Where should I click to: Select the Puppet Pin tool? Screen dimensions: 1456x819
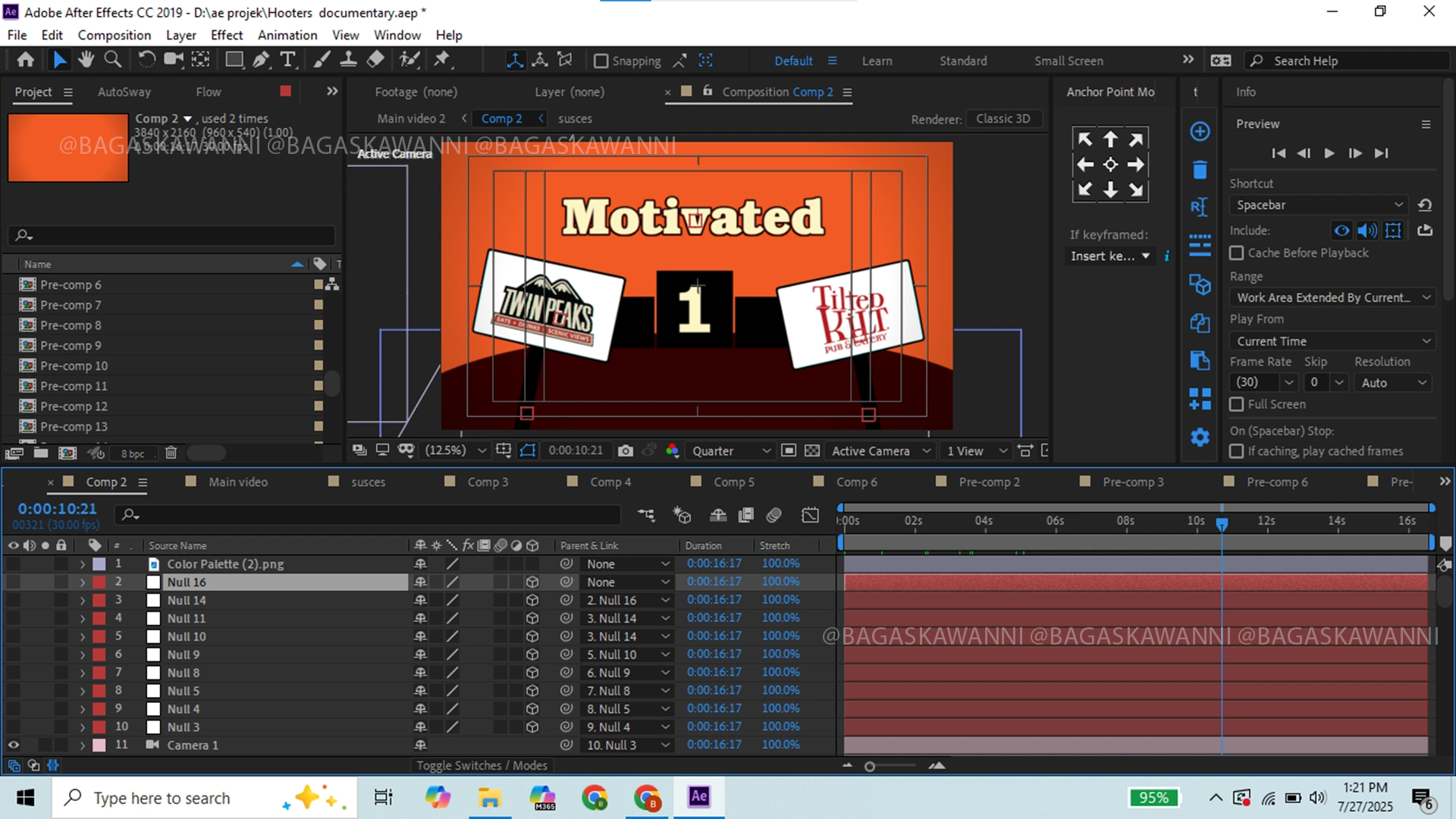(x=442, y=60)
